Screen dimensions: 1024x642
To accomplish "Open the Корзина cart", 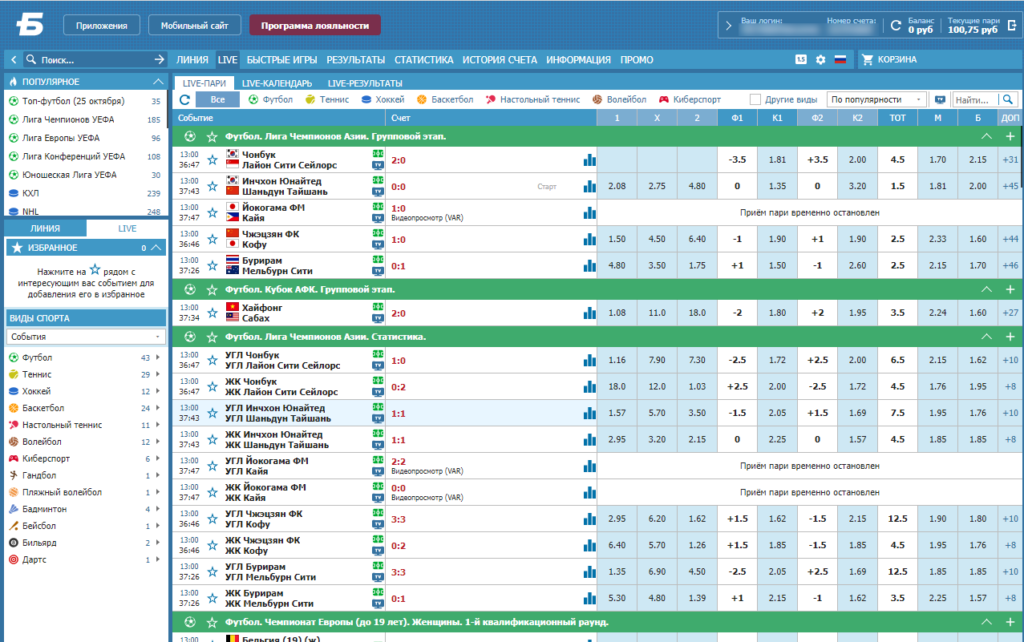I will 889,59.
